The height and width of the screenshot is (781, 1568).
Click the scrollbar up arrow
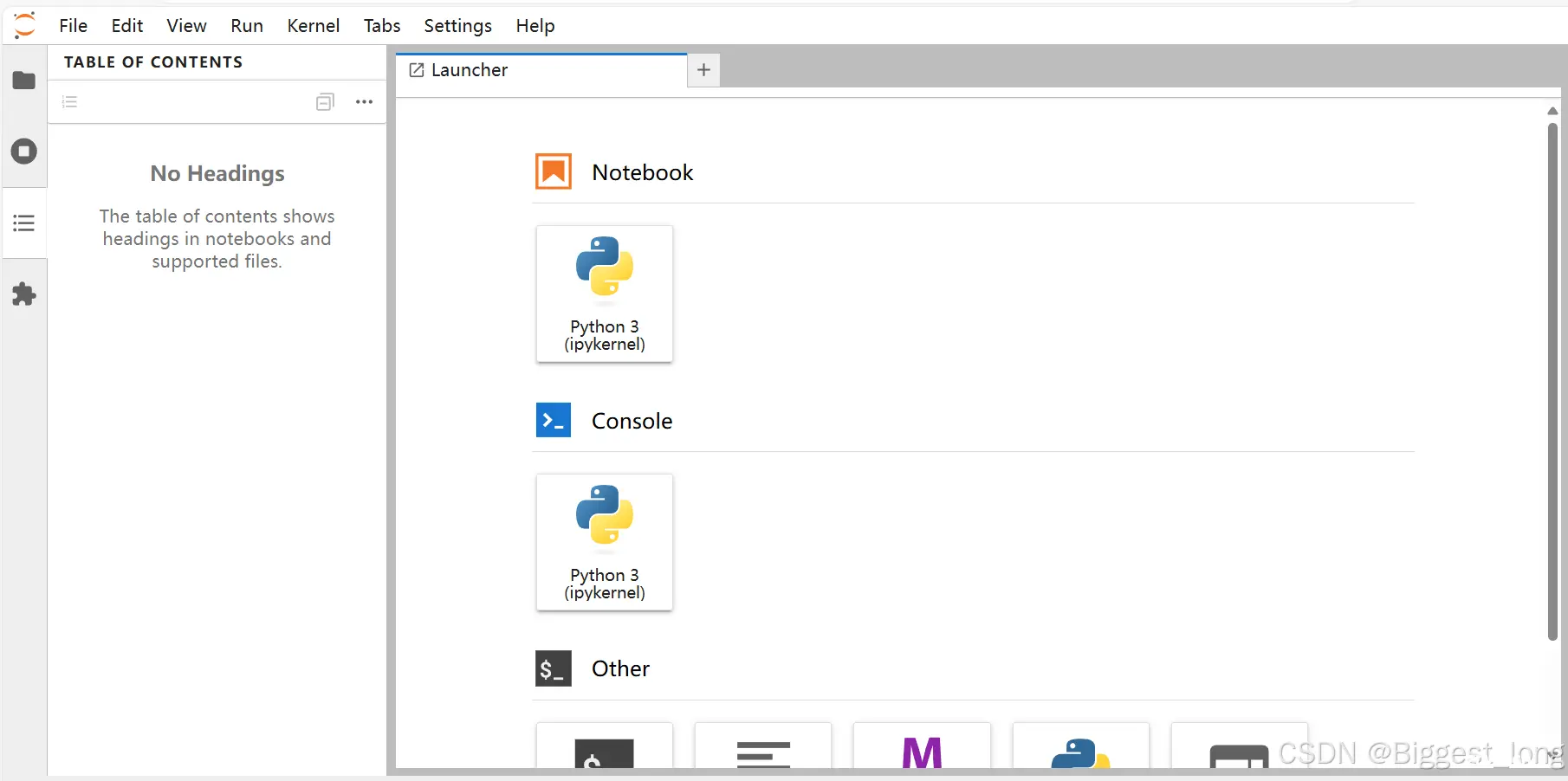point(1552,111)
